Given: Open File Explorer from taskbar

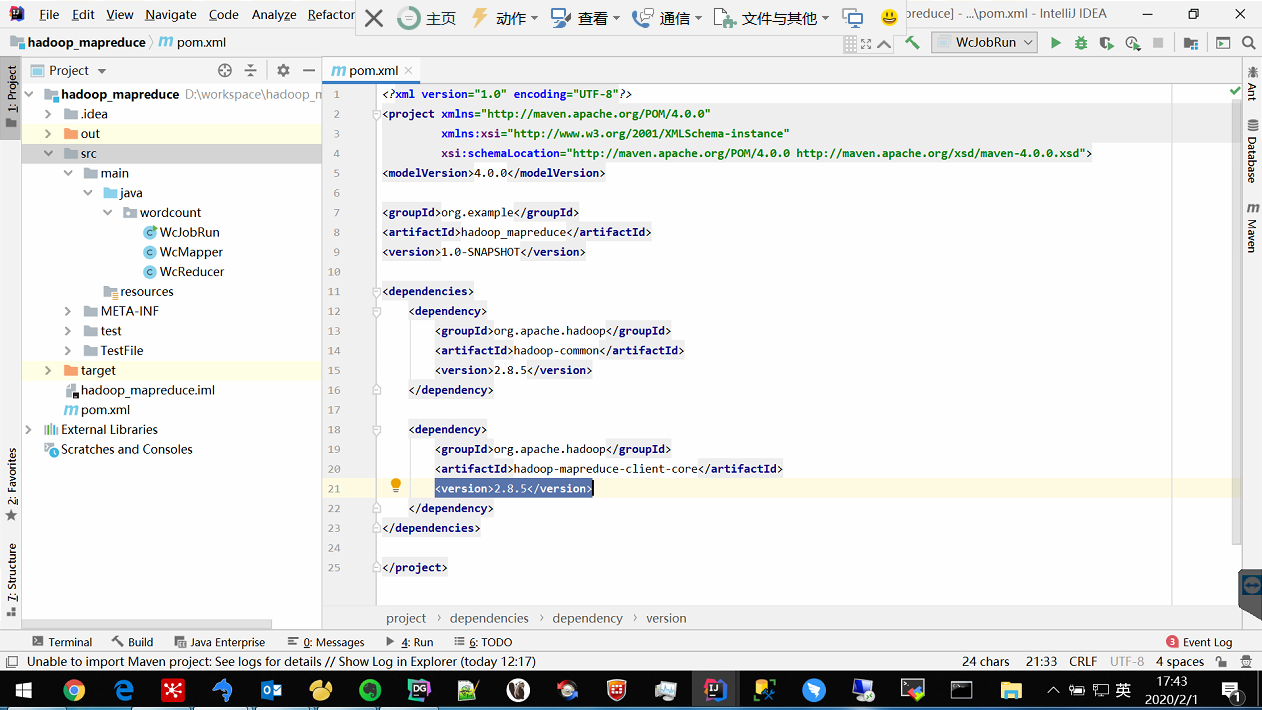Looking at the screenshot, I should 1011,690.
